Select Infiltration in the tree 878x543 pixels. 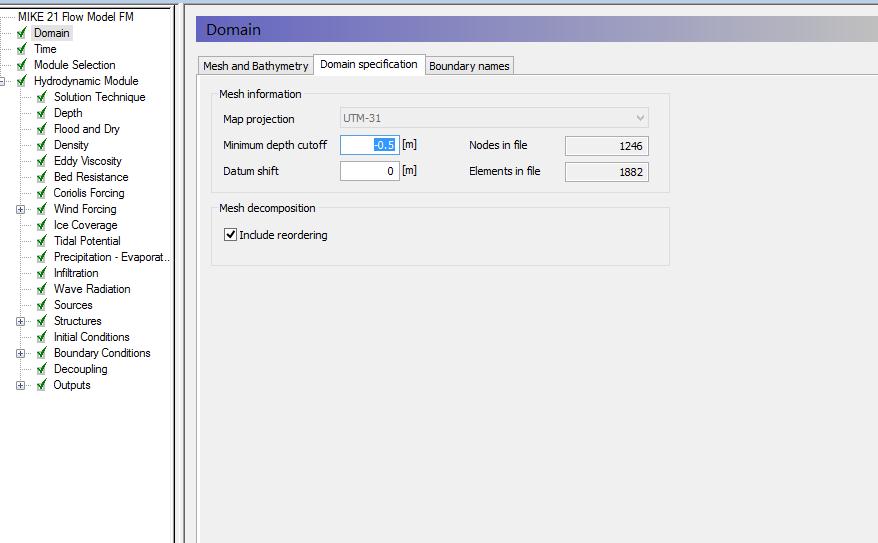[x=76, y=273]
